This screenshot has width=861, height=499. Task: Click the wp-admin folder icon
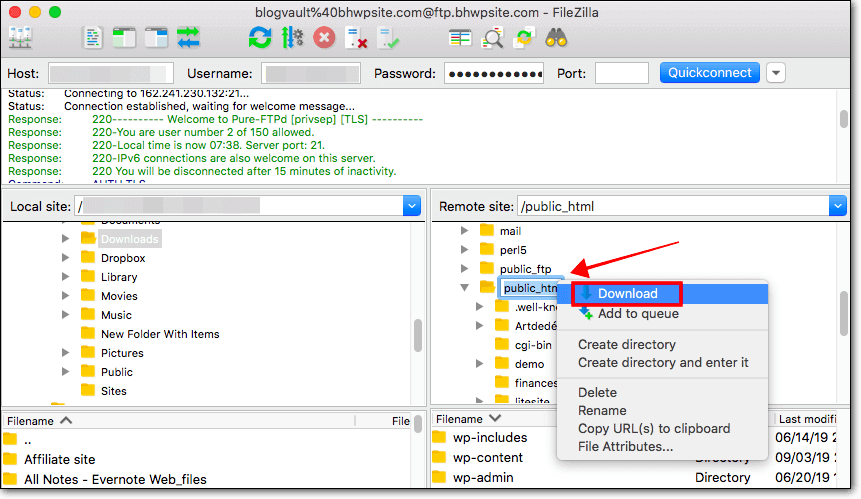coord(439,477)
